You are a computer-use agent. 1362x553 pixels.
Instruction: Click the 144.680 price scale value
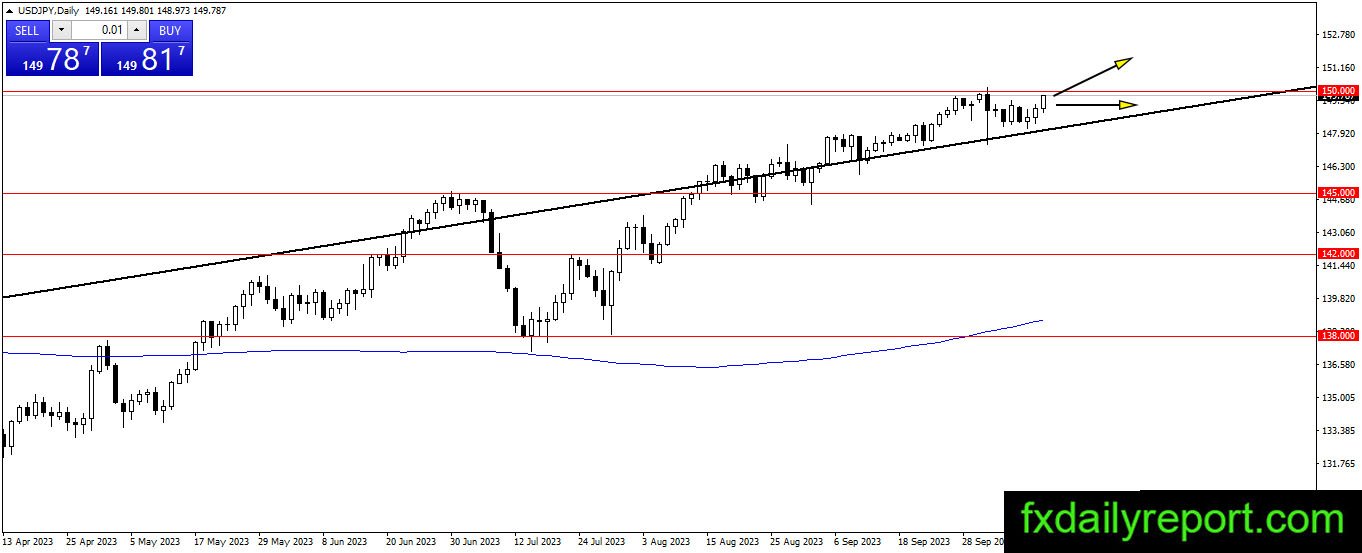tap(1338, 201)
